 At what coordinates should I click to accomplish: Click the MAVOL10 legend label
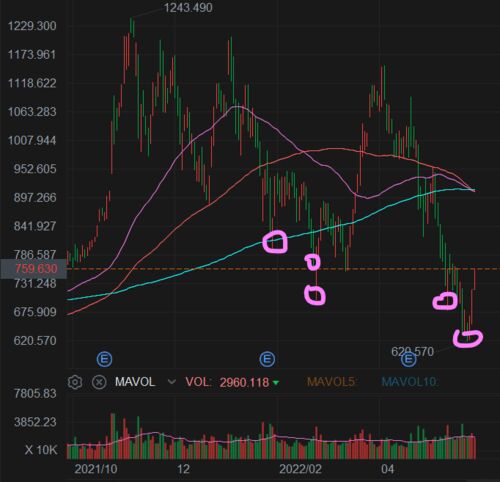point(410,382)
